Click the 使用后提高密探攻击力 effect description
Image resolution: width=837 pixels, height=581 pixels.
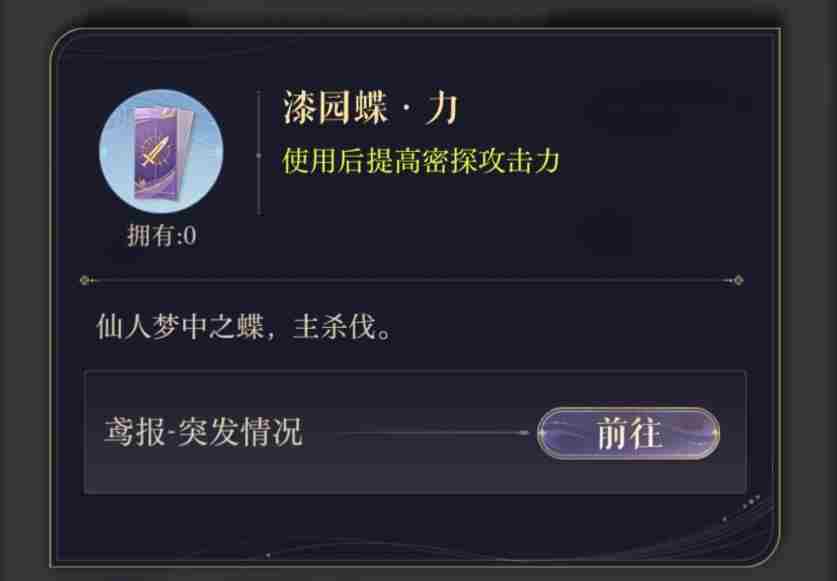(x=421, y=161)
